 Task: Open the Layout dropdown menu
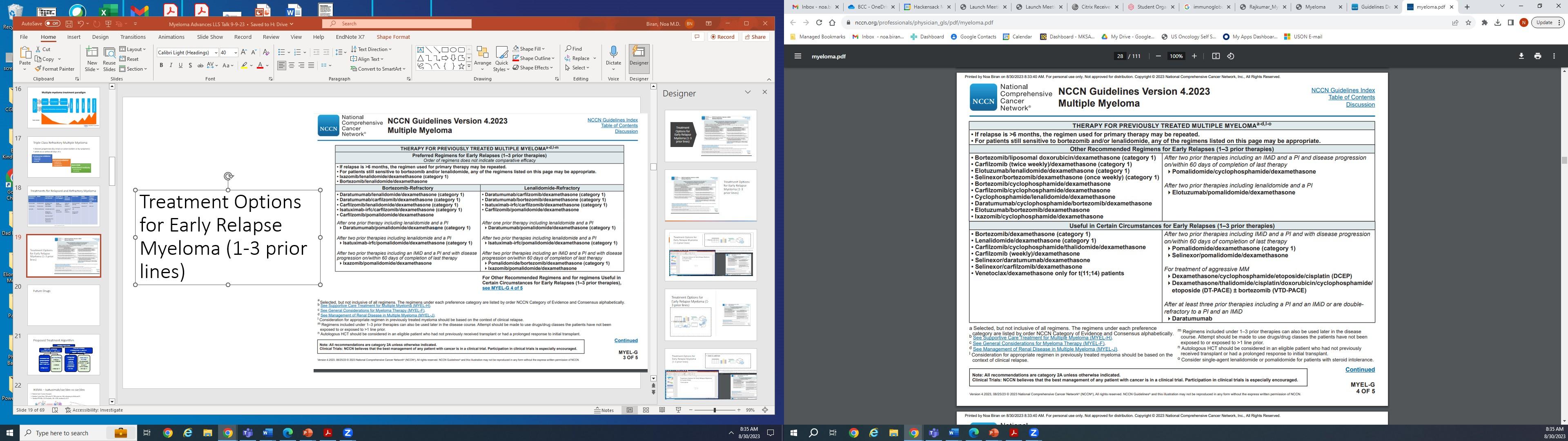pos(133,49)
